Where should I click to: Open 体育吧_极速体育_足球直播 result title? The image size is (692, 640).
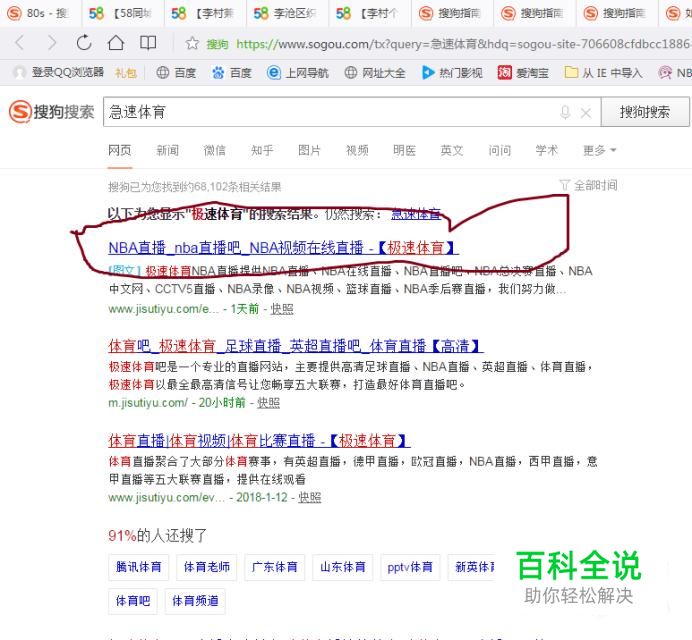[x=296, y=346]
